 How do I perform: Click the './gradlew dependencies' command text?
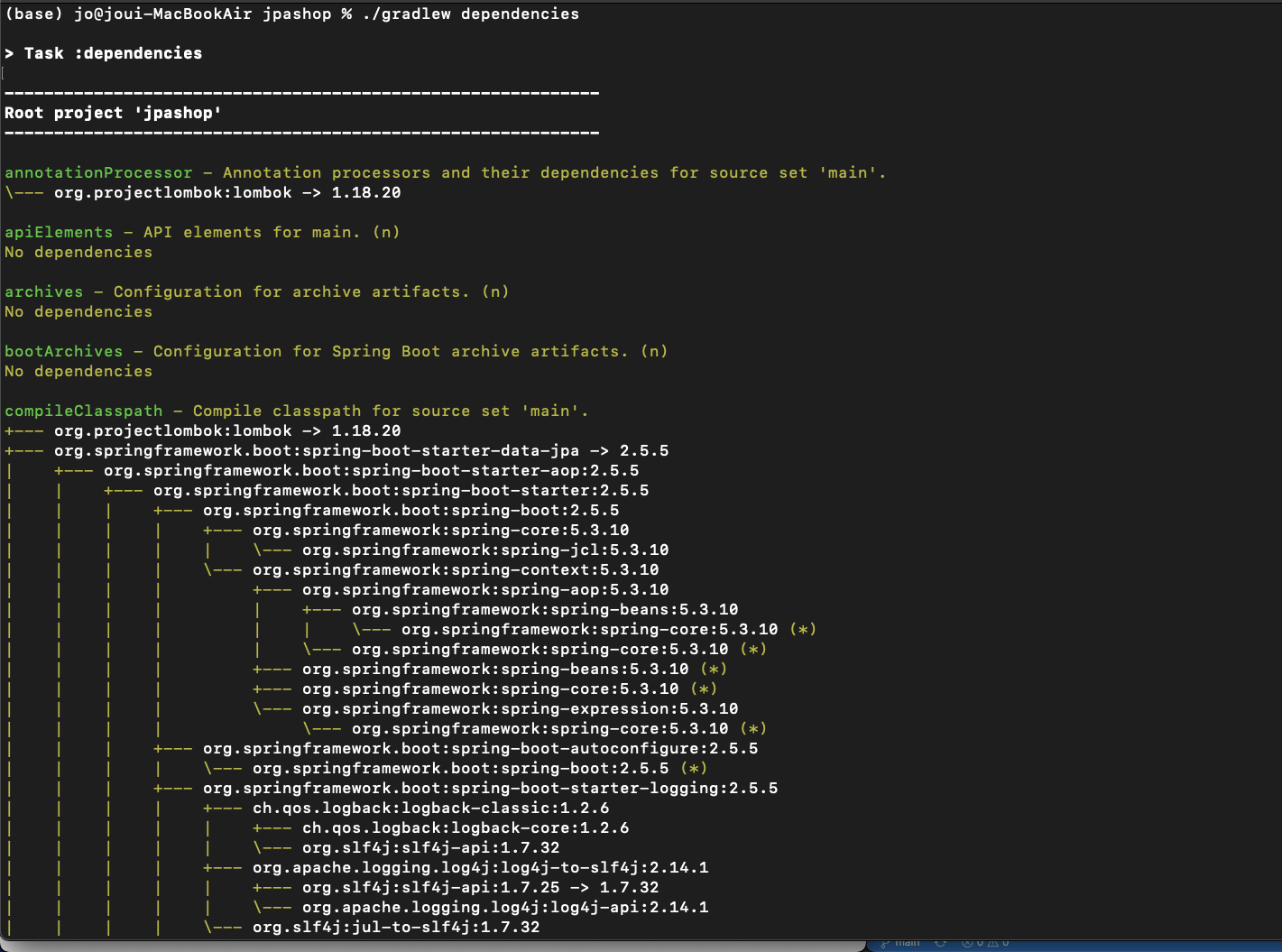click(x=470, y=14)
